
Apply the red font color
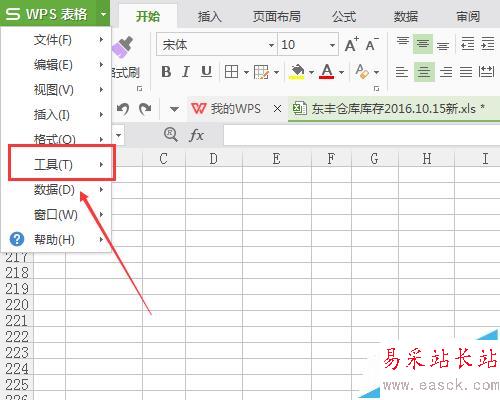pos(327,72)
